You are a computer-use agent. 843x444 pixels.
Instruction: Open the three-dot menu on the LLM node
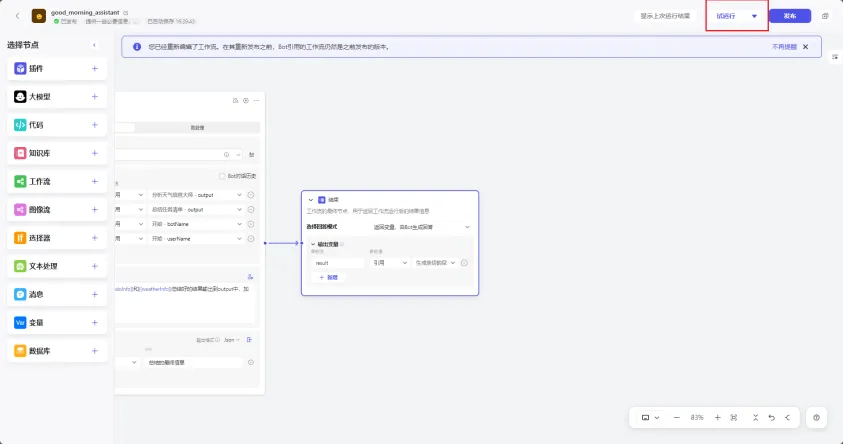pos(256,101)
